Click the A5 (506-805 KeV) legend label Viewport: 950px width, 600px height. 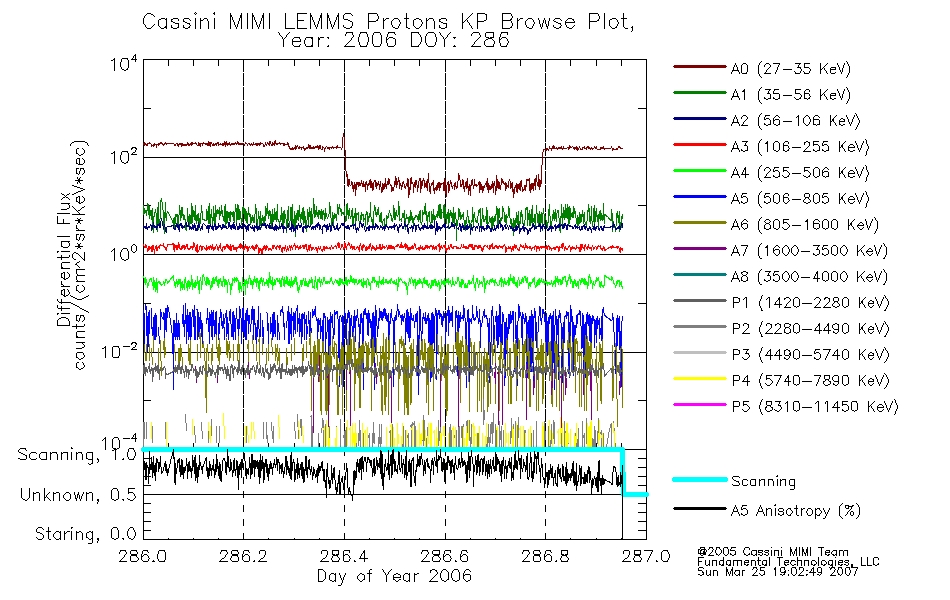coord(800,199)
